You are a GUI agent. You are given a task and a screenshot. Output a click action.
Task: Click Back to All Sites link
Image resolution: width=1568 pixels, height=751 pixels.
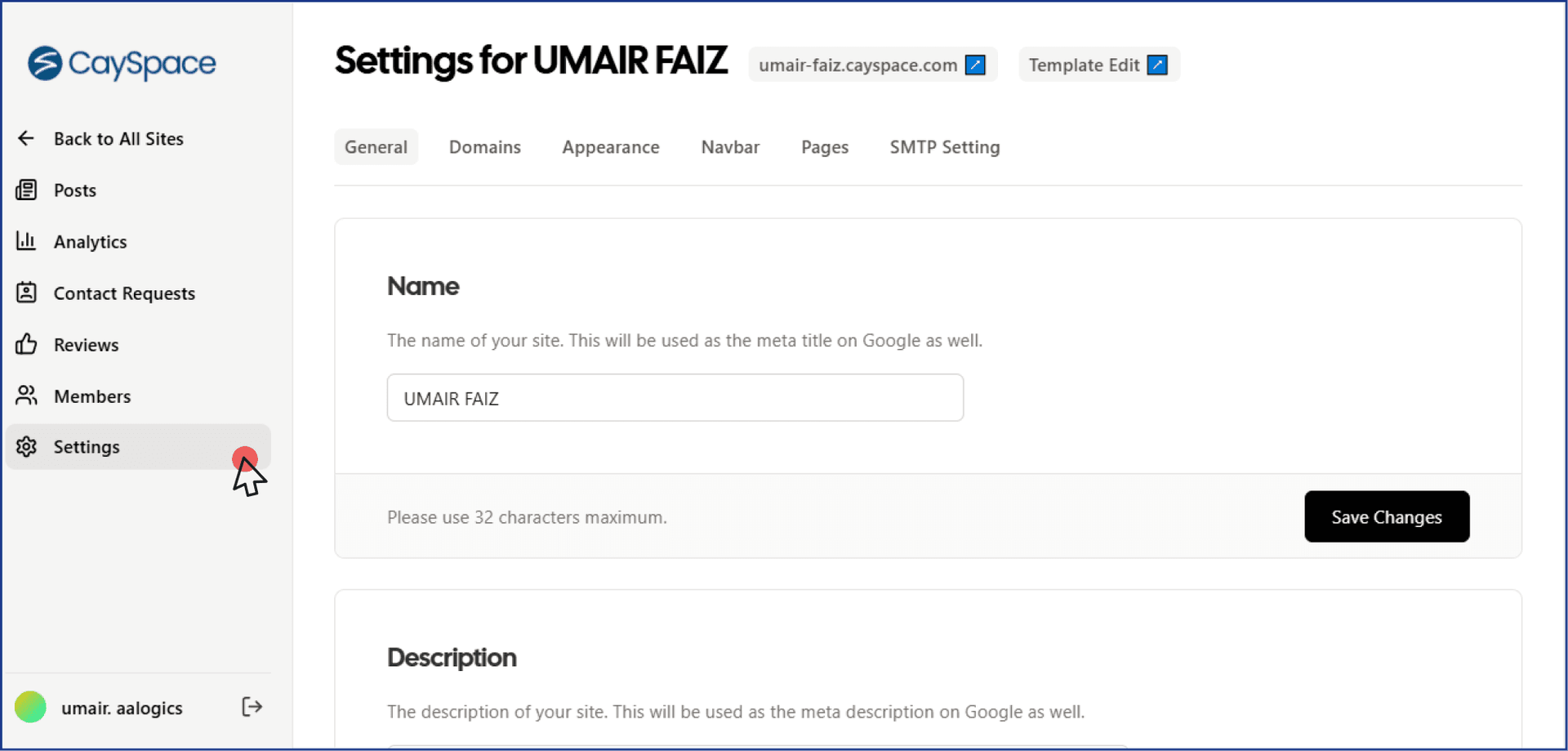point(118,138)
